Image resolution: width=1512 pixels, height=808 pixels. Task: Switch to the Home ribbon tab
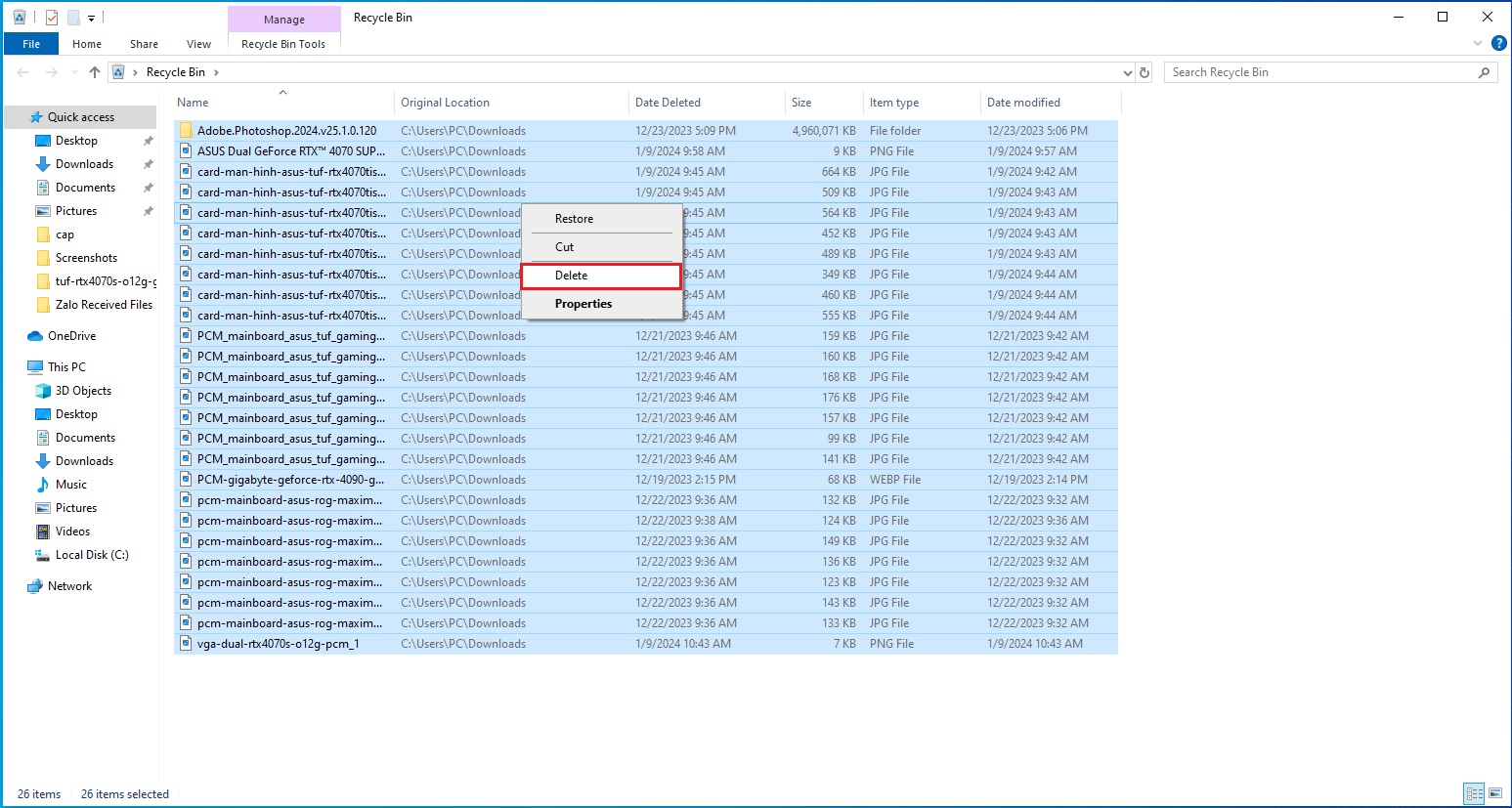tap(87, 44)
